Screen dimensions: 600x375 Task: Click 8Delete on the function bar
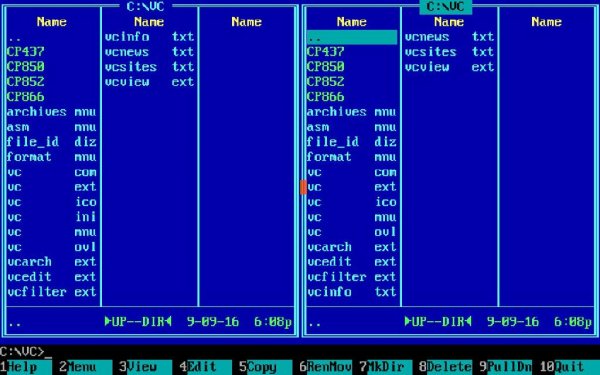[x=446, y=367]
